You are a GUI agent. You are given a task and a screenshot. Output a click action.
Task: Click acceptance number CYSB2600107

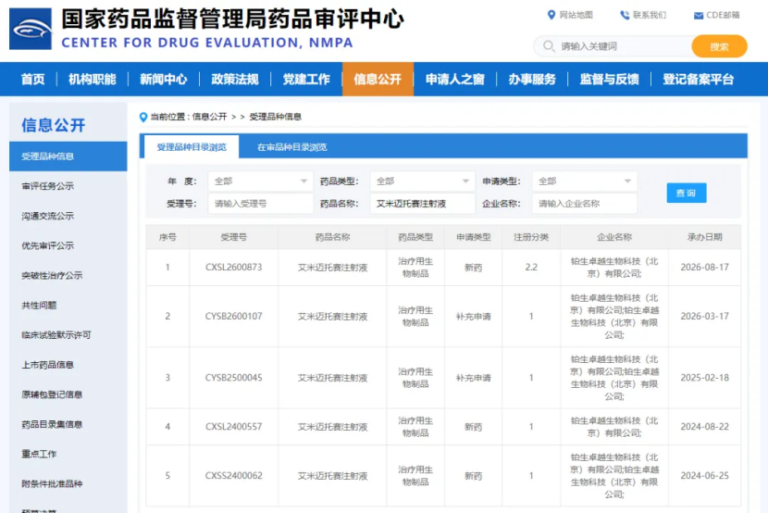pyautogui.click(x=234, y=317)
